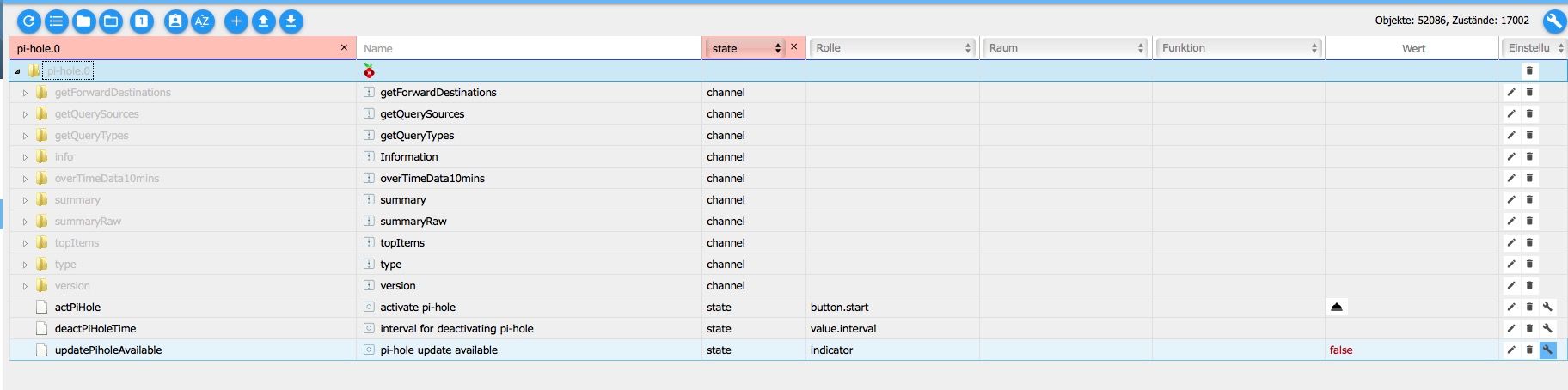1568x390 pixels.
Task: Edit the Information channel object
Action: (1511, 156)
